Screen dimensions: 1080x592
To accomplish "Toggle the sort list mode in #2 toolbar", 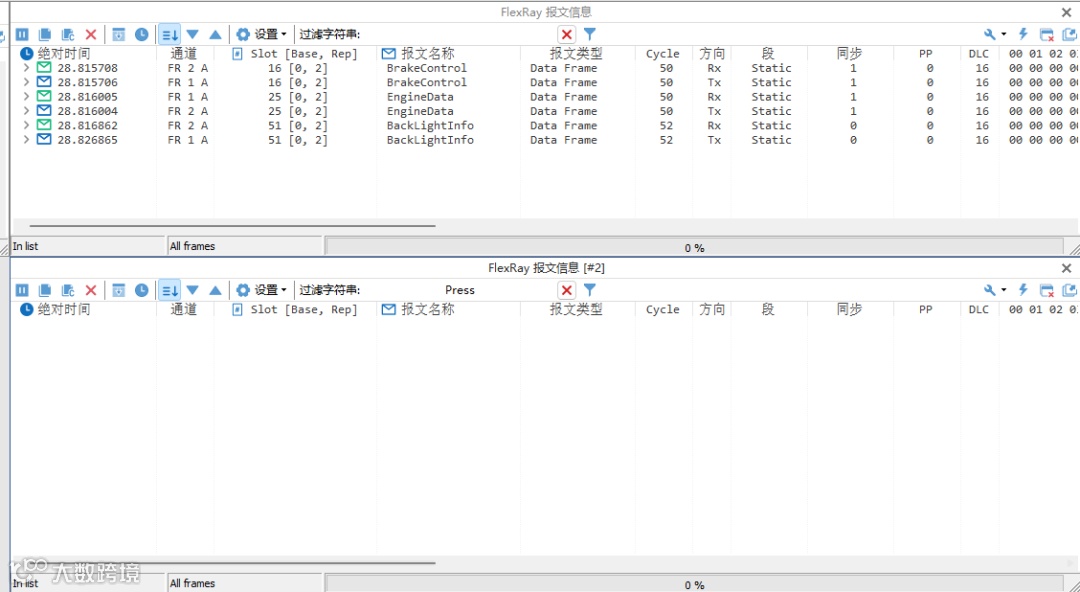I will click(x=169, y=290).
